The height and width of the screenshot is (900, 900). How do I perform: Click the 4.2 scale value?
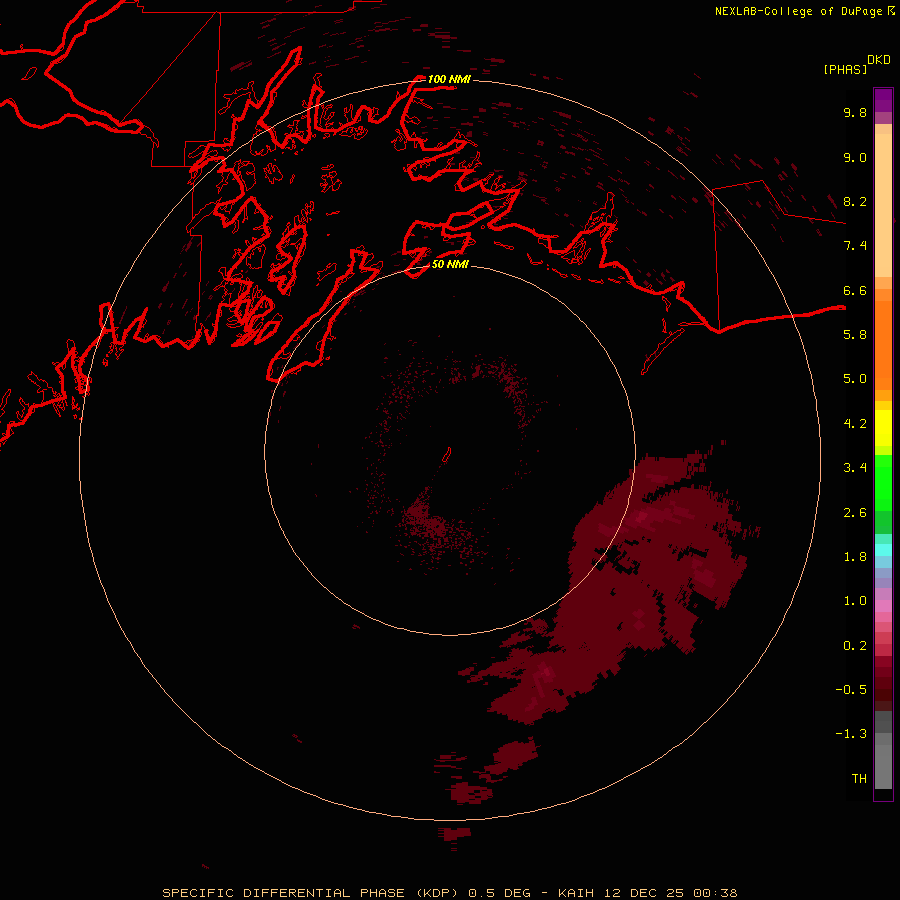click(855, 424)
